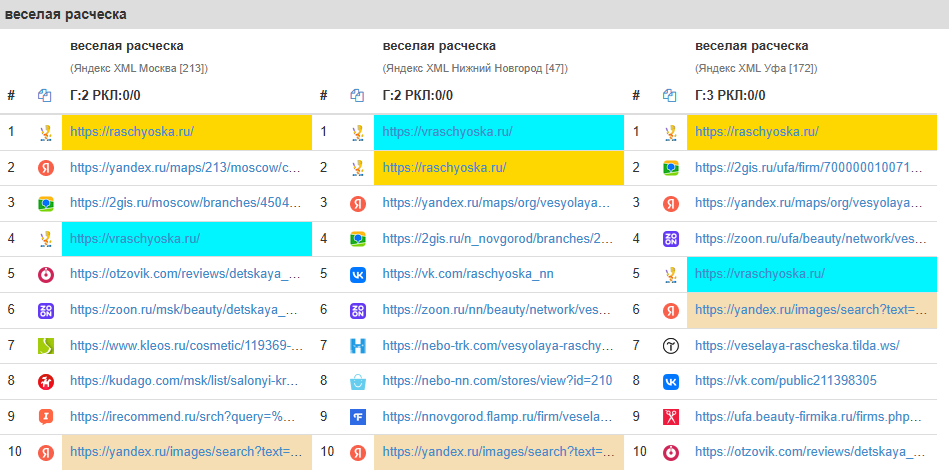Click the favicon for the nebo-trk.com row
949x474 pixels.
358,346
